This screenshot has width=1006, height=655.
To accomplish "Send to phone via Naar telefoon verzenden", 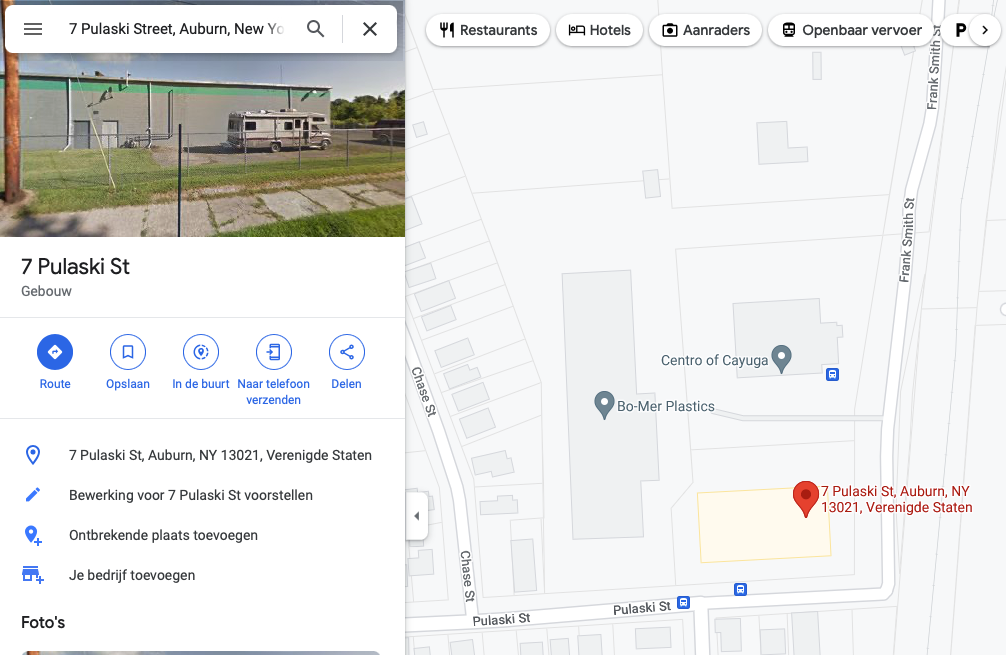I will tap(274, 352).
